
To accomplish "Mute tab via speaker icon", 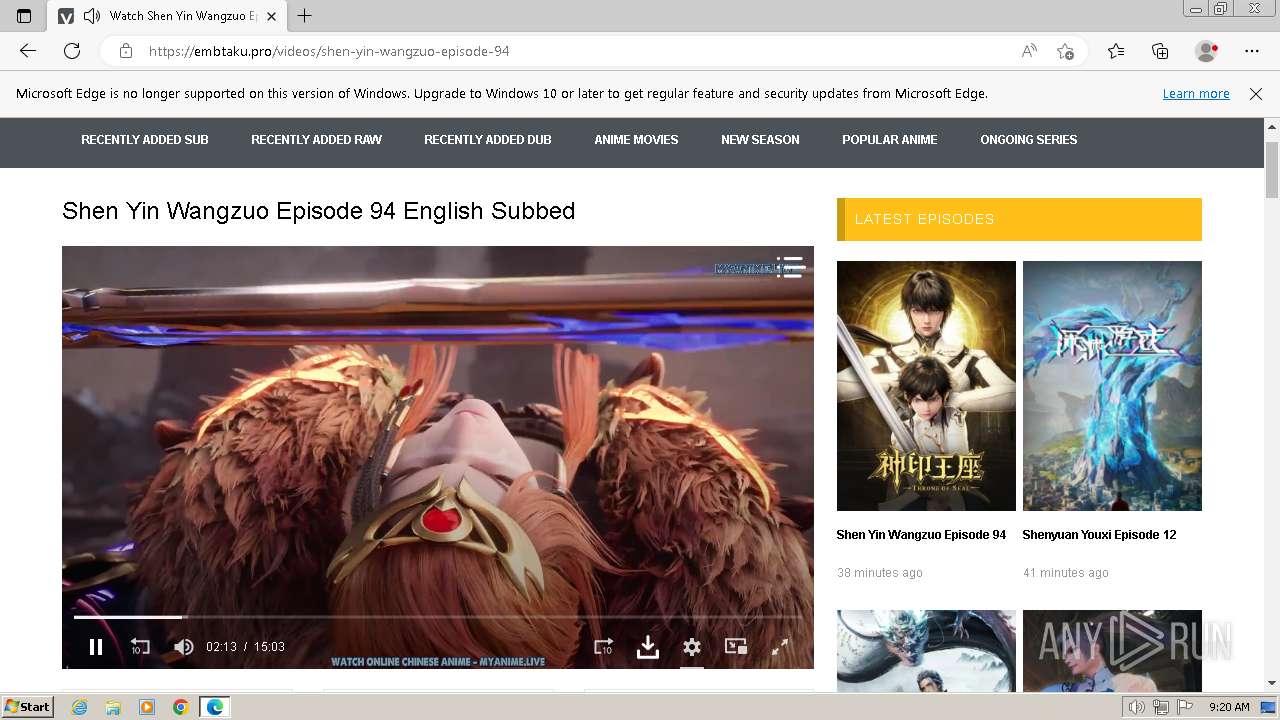I will (92, 15).
